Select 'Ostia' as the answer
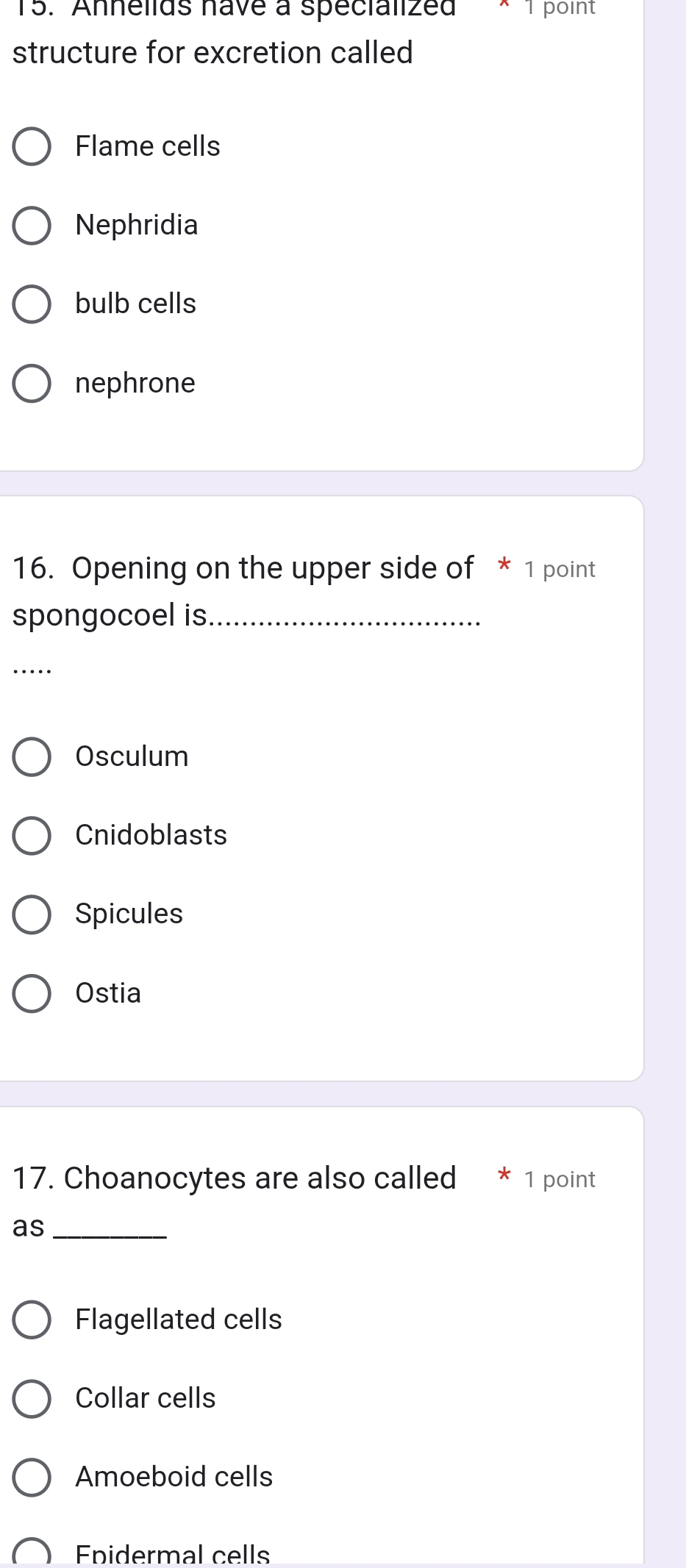Viewport: 686px width, 1568px height. pos(32,993)
